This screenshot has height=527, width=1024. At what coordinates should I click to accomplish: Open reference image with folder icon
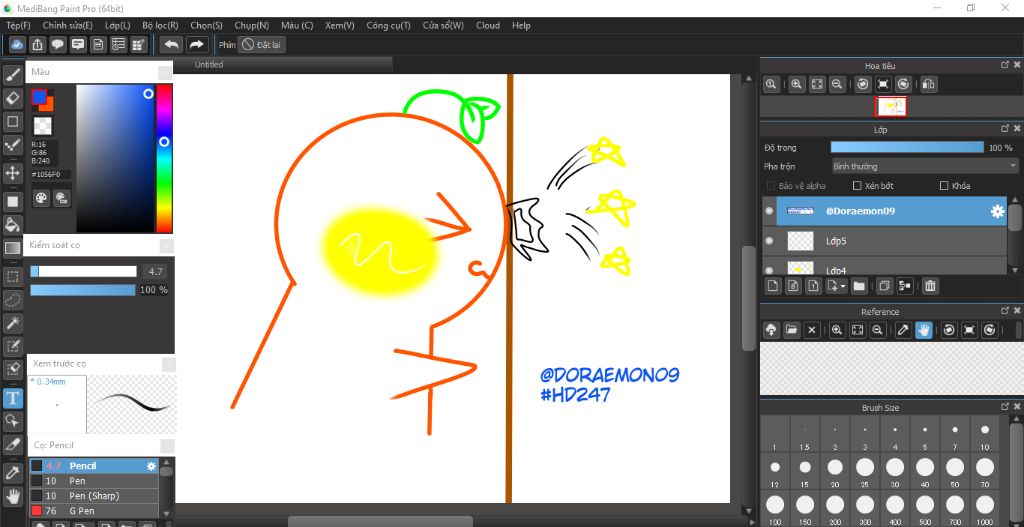coord(792,330)
